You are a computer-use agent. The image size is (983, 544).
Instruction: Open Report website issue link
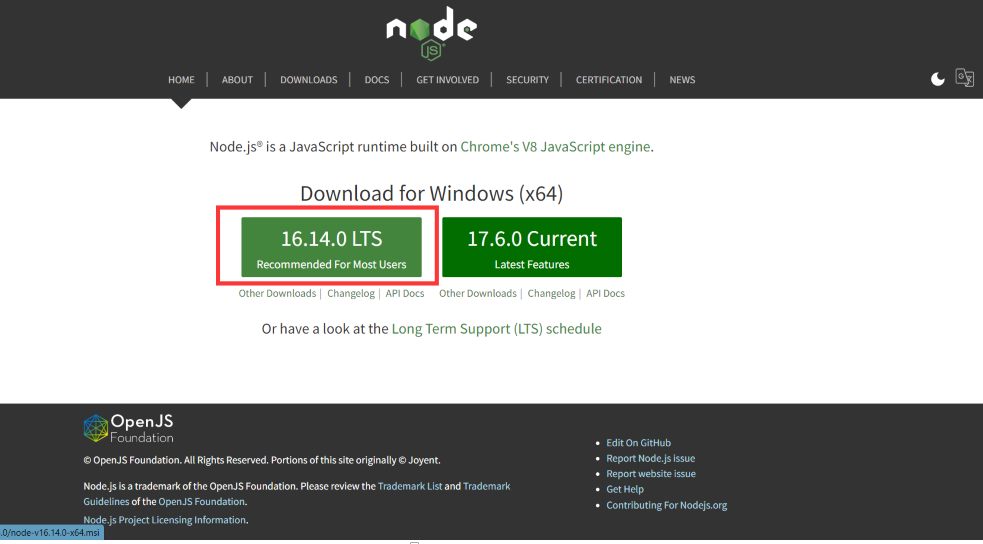point(651,474)
